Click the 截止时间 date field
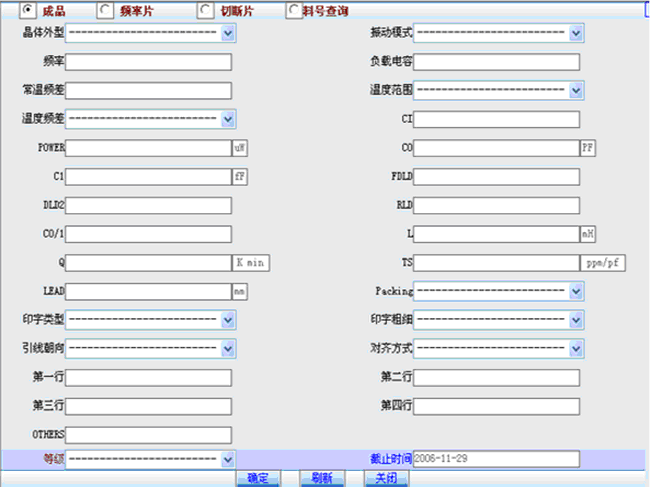The width and height of the screenshot is (652, 489). pyautogui.click(x=496, y=459)
